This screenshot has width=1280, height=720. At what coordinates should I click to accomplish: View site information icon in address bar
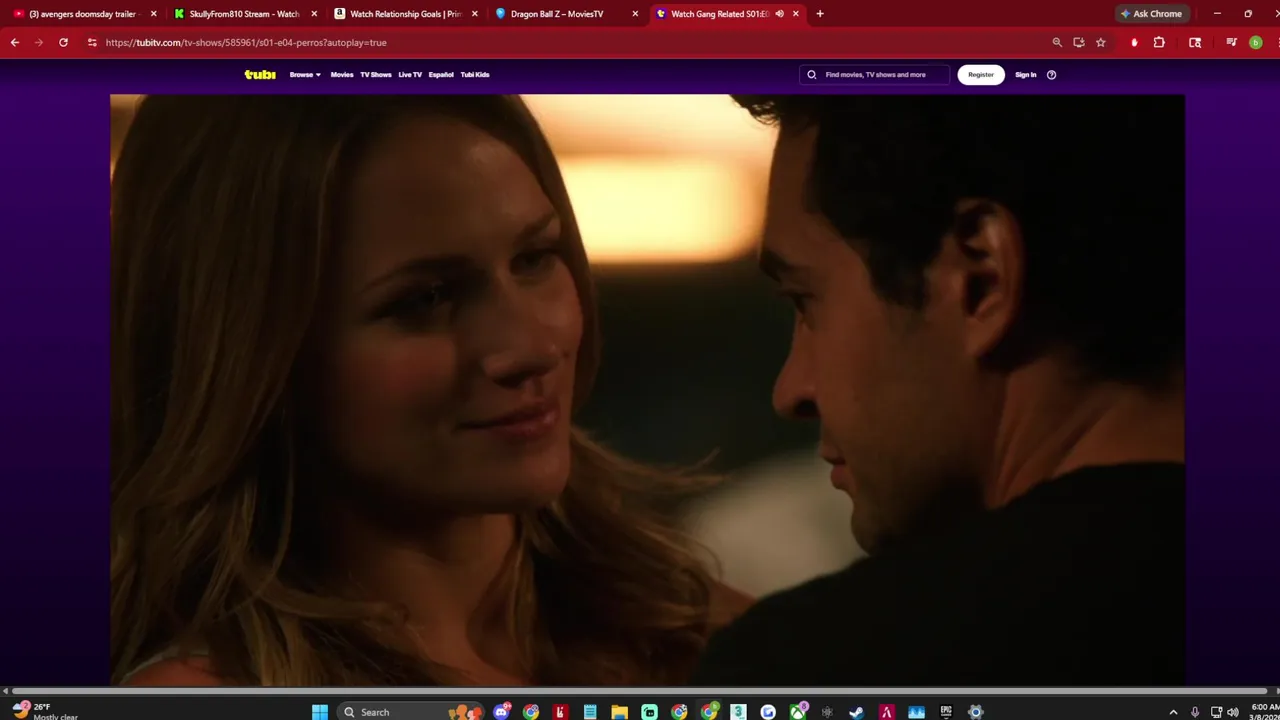[92, 42]
